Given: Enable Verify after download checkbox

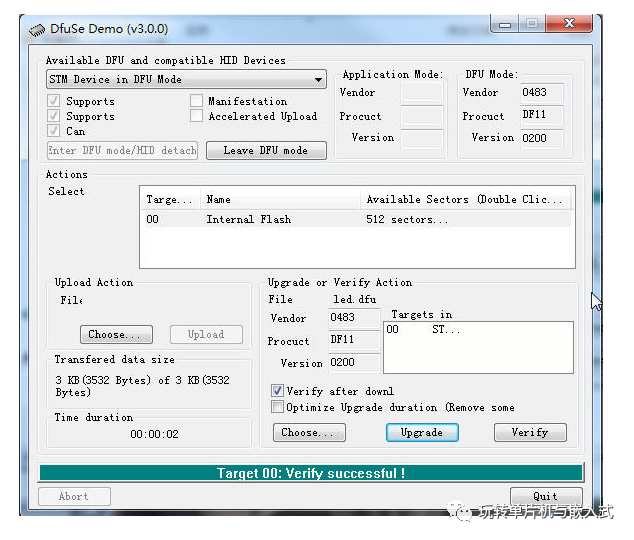Looking at the screenshot, I should [x=277, y=391].
